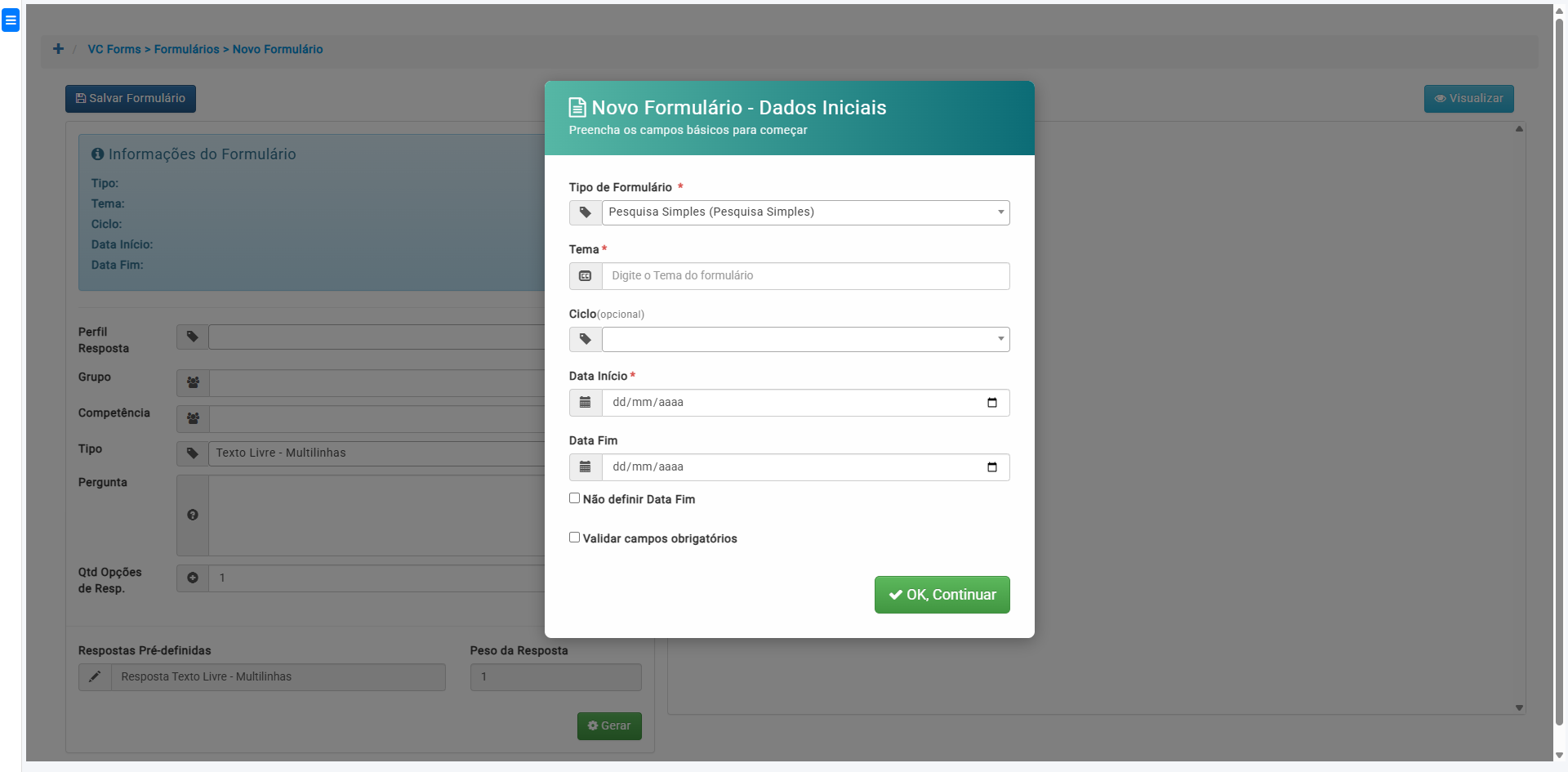Click calendar grid icon beside Data Fim
The image size is (1568, 772).
tap(585, 467)
